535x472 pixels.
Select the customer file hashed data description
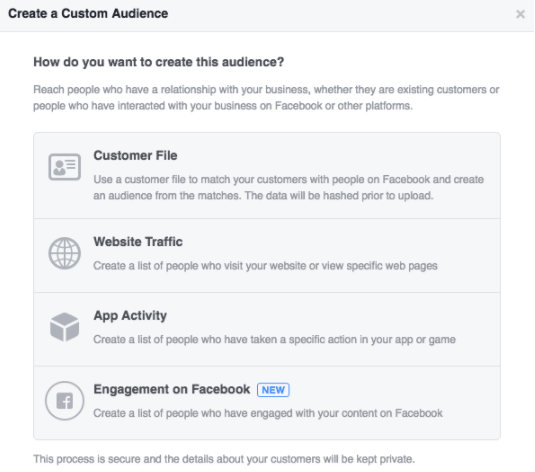(289, 187)
